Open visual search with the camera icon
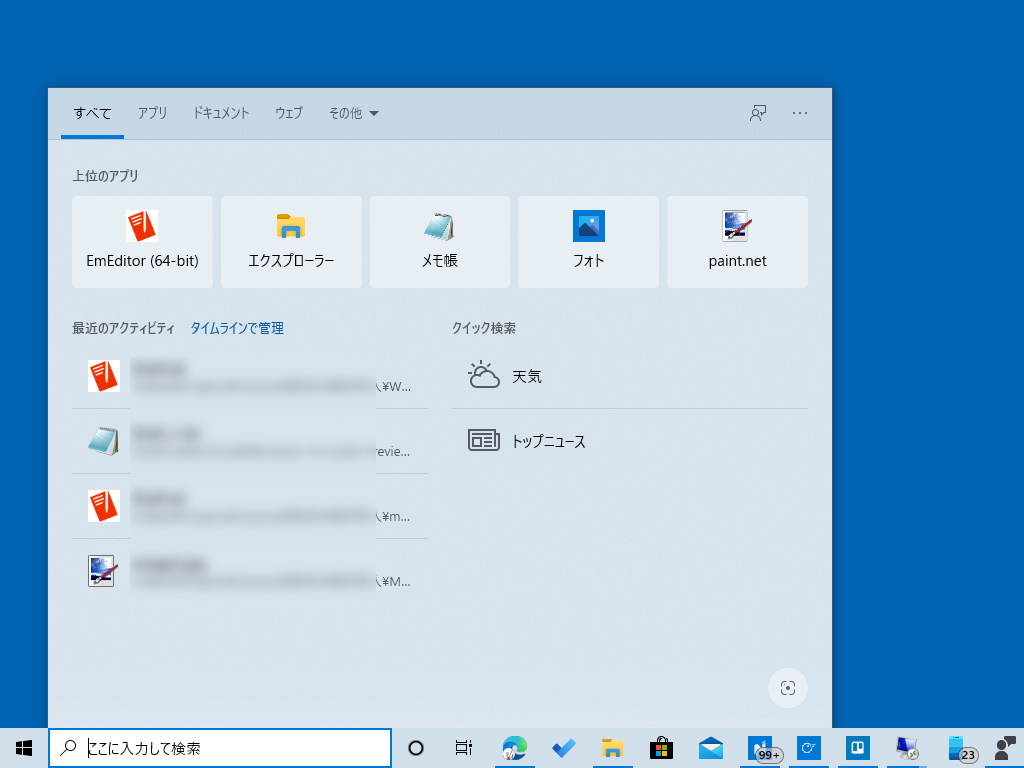This screenshot has width=1024, height=768. click(788, 688)
